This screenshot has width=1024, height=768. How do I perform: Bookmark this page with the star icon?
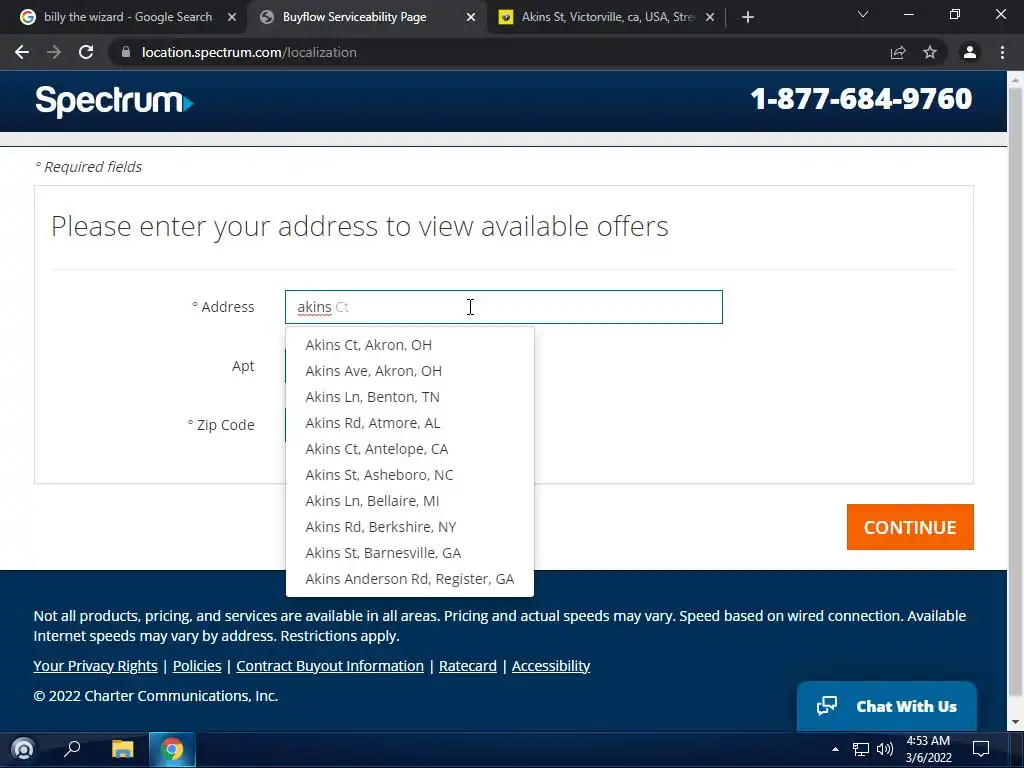930,52
